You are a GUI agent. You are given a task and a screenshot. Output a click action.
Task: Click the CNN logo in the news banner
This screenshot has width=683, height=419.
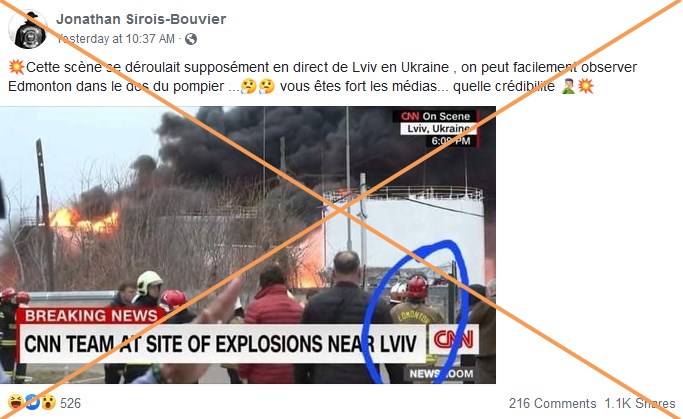pyautogui.click(x=453, y=339)
